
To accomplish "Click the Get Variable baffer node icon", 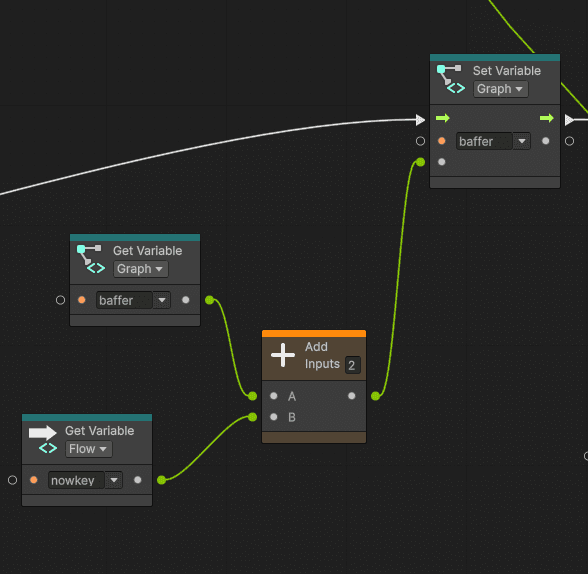I will click(91, 259).
